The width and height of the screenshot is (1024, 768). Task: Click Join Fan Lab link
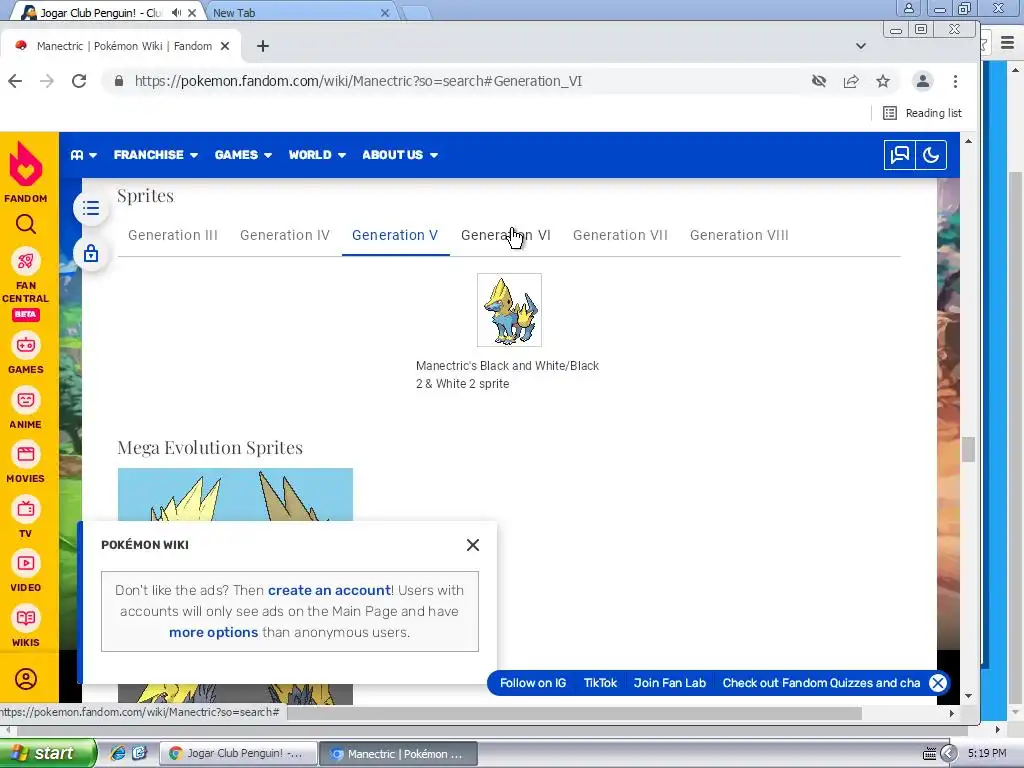tap(670, 682)
